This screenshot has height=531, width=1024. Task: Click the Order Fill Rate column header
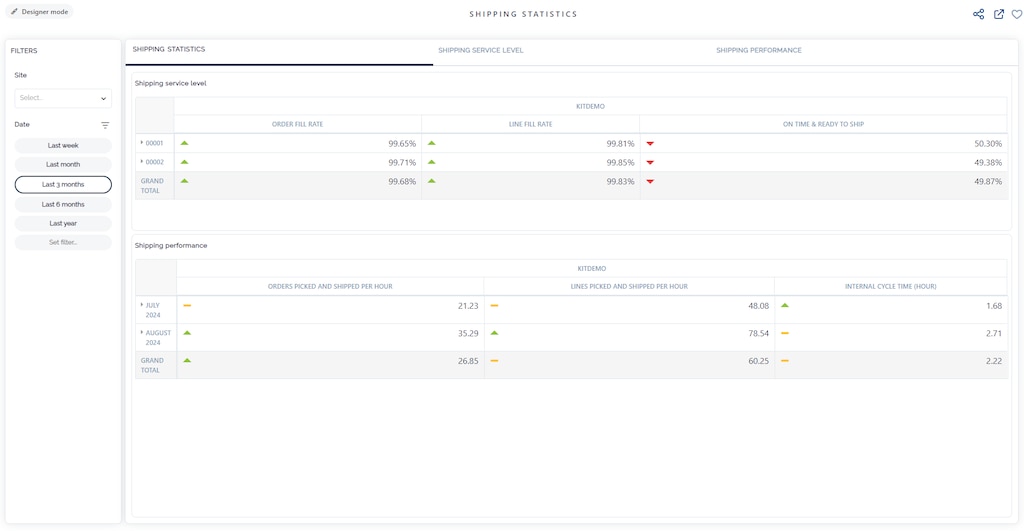pyautogui.click(x=297, y=124)
